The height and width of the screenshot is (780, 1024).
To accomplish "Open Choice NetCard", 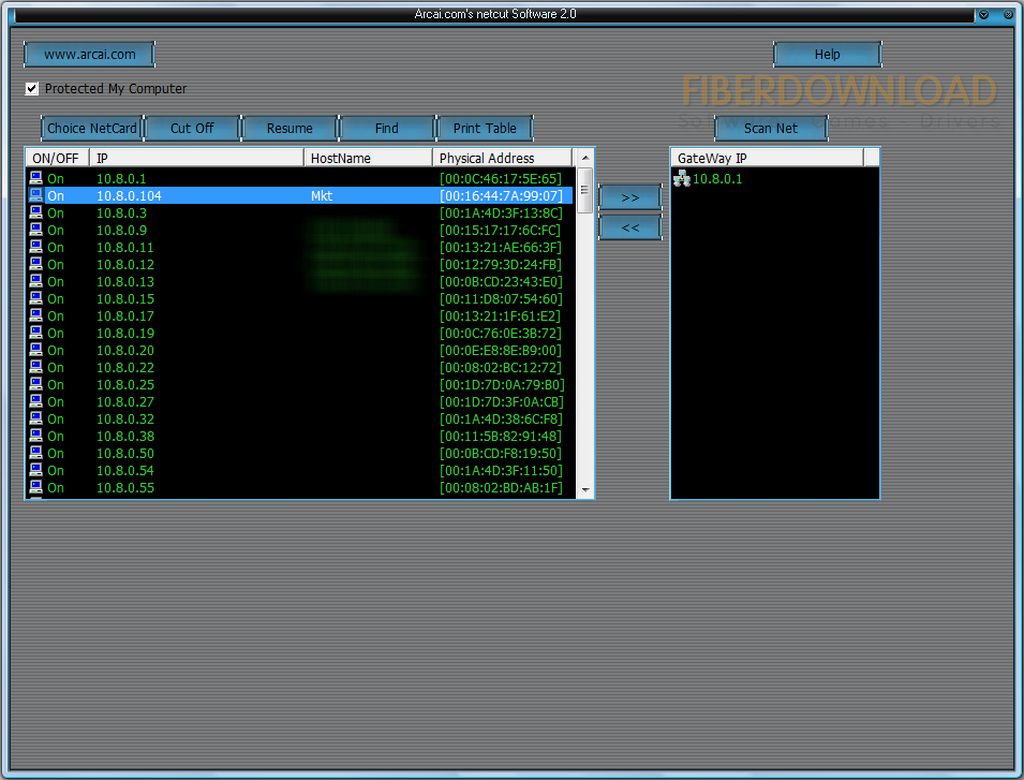I will click(x=91, y=128).
